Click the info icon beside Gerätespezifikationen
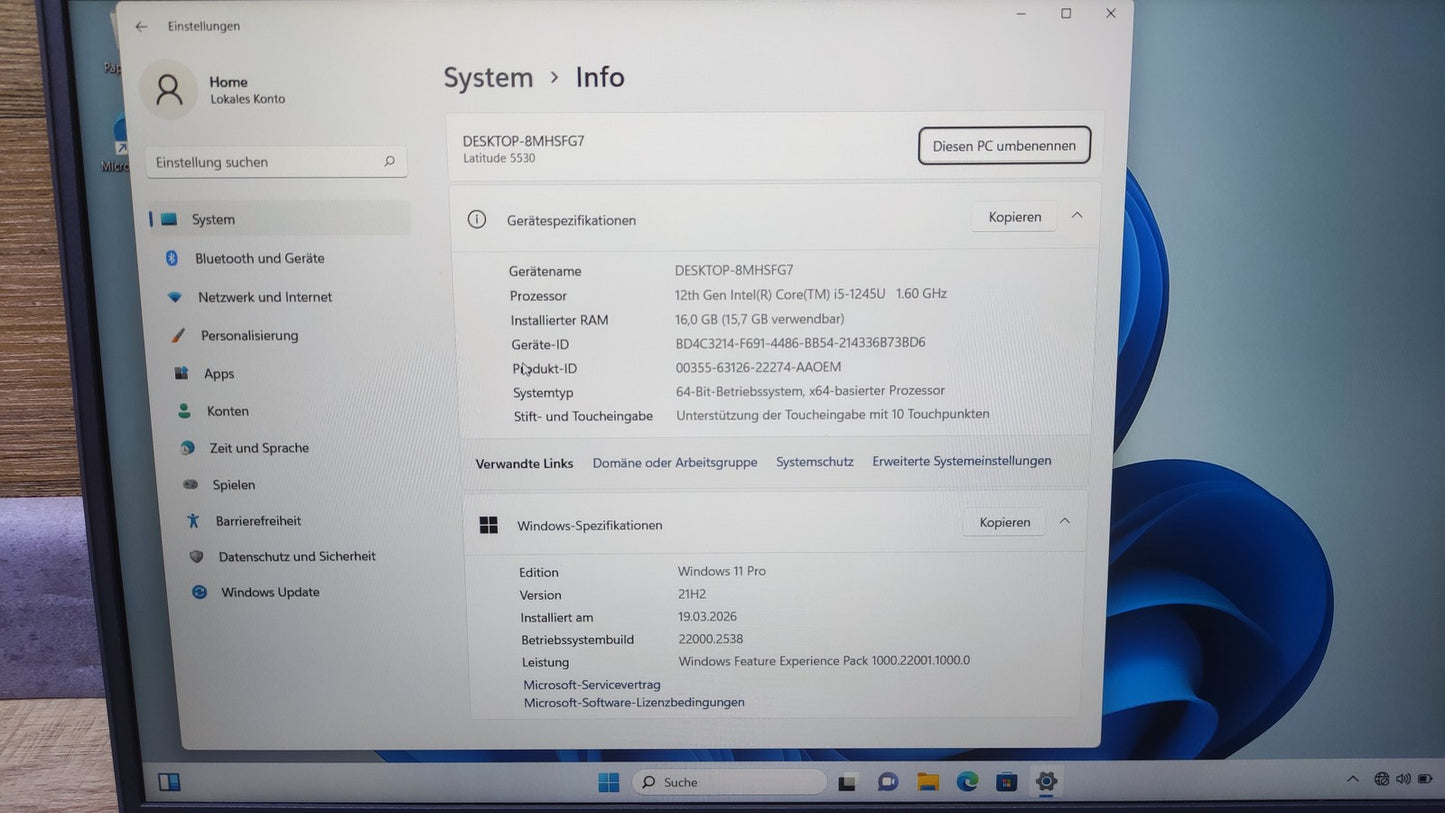 pyautogui.click(x=477, y=219)
